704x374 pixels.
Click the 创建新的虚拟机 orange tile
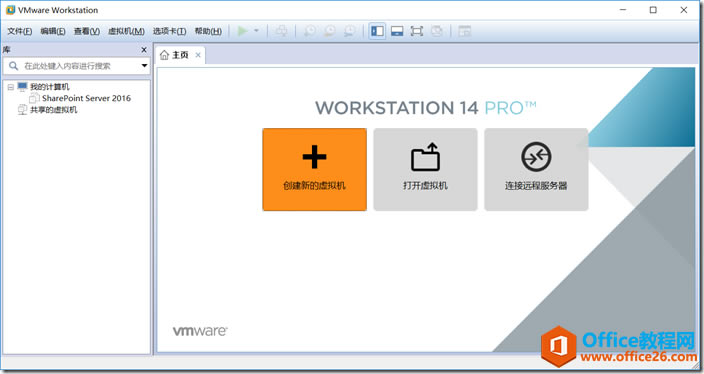[x=314, y=169]
